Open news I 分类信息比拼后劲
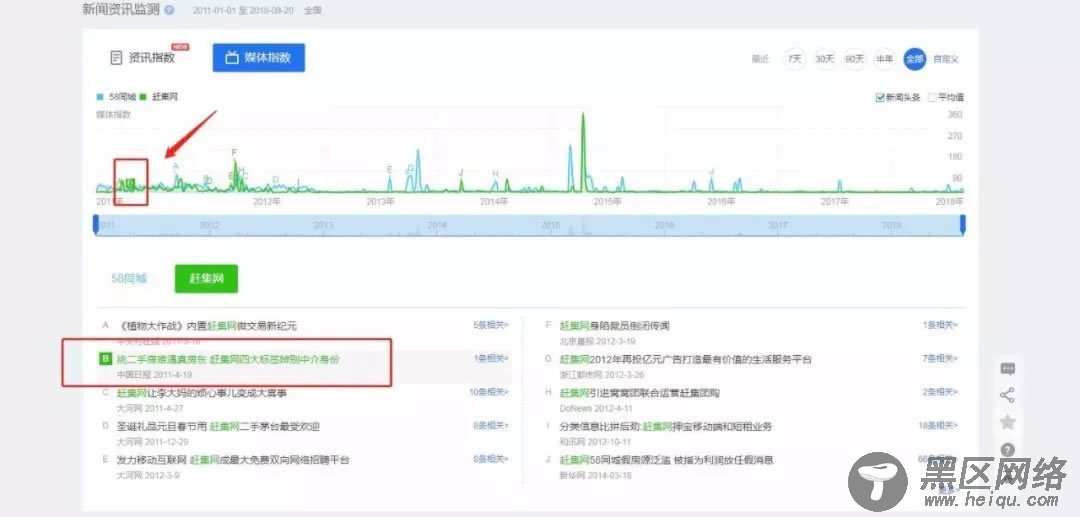This screenshot has width=1080, height=517. tap(666, 427)
